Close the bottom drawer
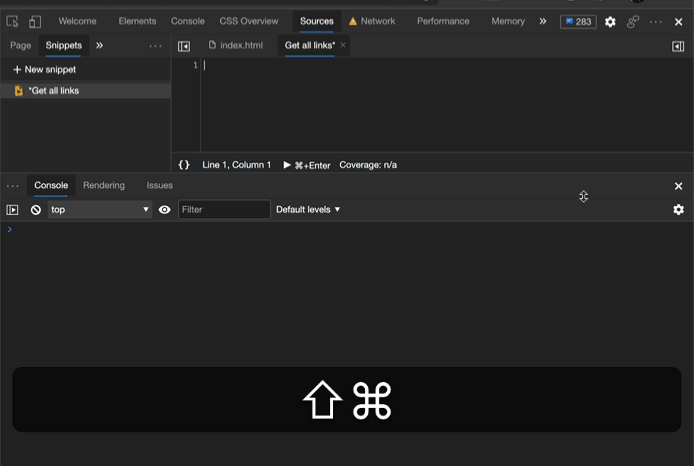The width and height of the screenshot is (694, 466). (678, 186)
